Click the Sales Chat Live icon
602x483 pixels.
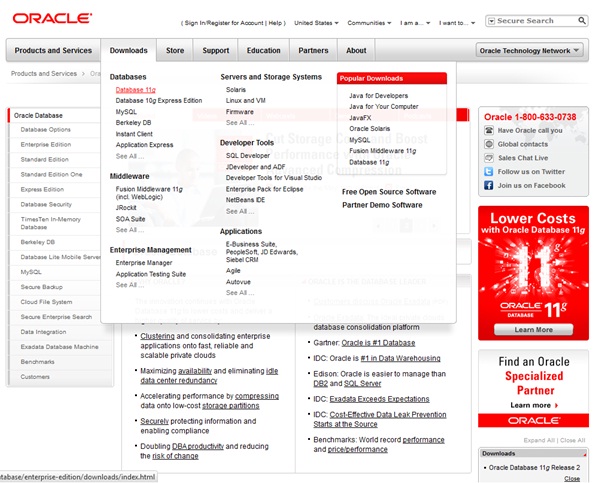pyautogui.click(x=489, y=158)
